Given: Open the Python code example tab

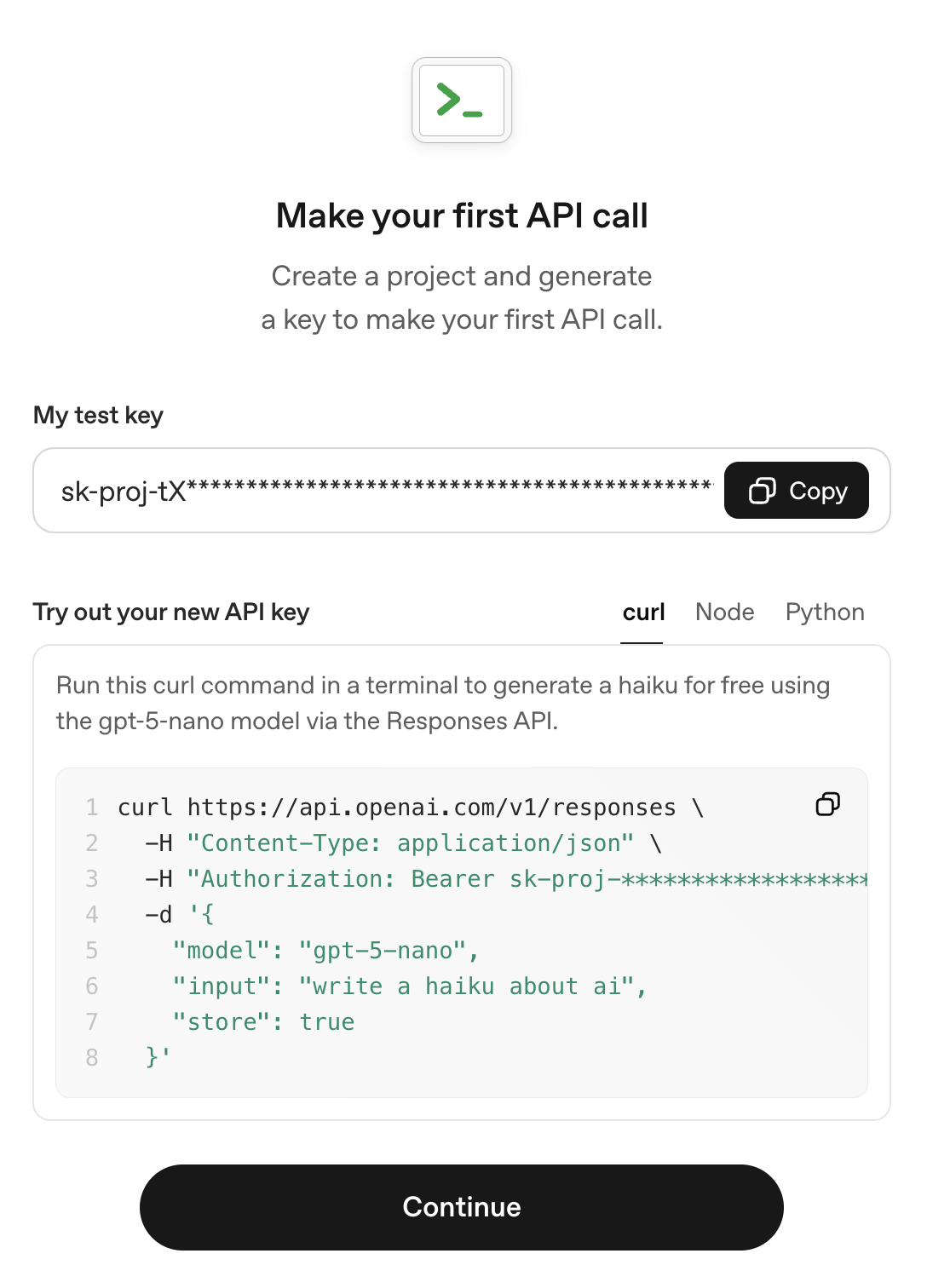Looking at the screenshot, I should pyautogui.click(x=824, y=612).
